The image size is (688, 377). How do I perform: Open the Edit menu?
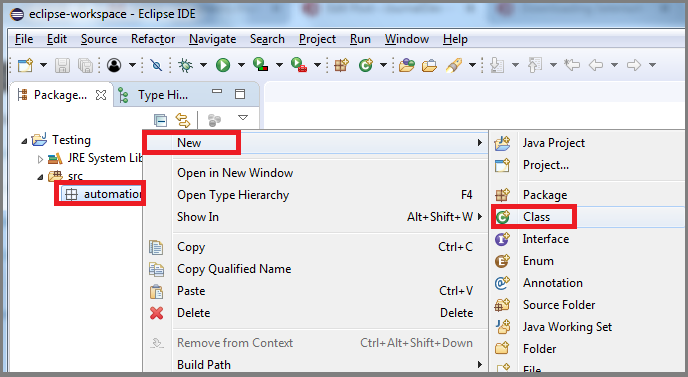tap(57, 39)
